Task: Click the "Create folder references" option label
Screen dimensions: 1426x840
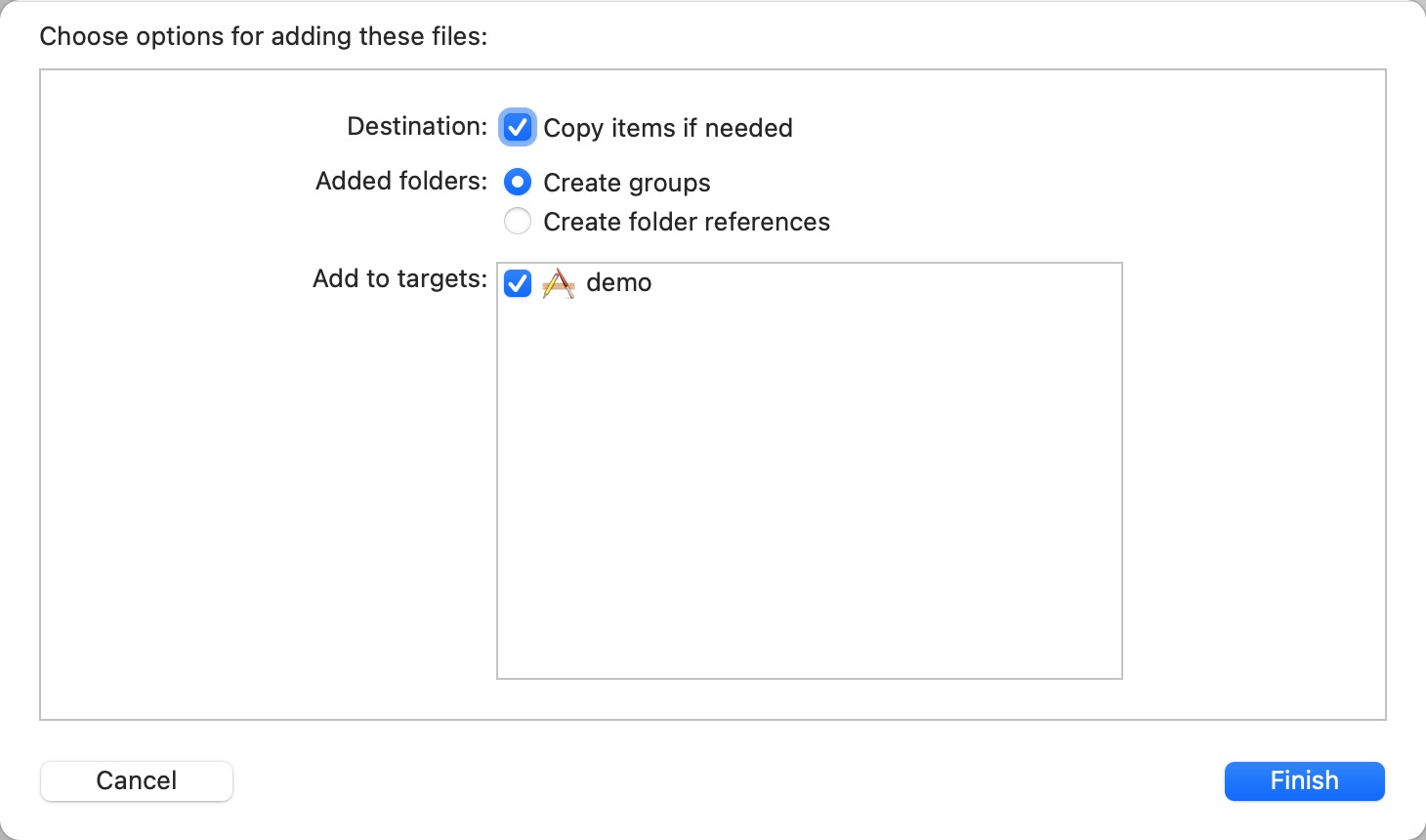Action: click(687, 222)
